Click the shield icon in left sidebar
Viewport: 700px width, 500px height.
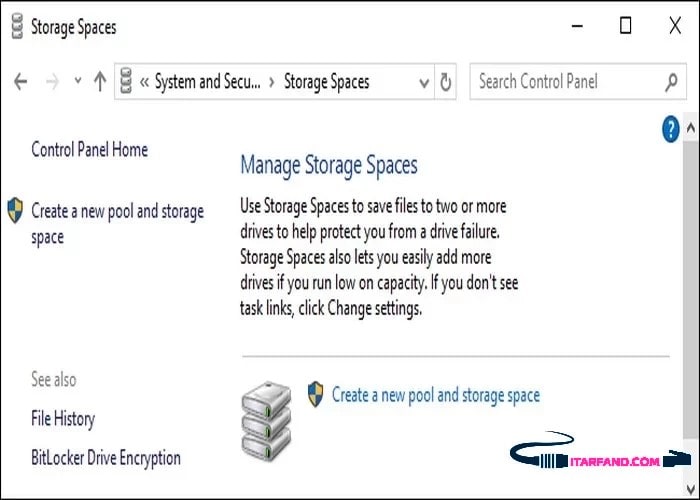(x=14, y=210)
